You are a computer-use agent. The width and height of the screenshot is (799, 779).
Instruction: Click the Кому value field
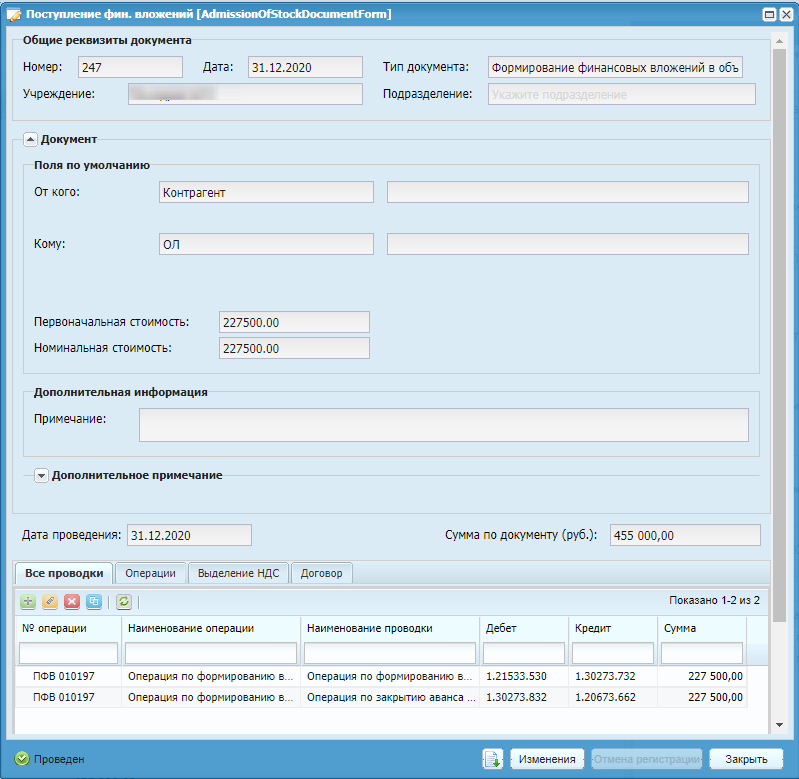(568, 244)
